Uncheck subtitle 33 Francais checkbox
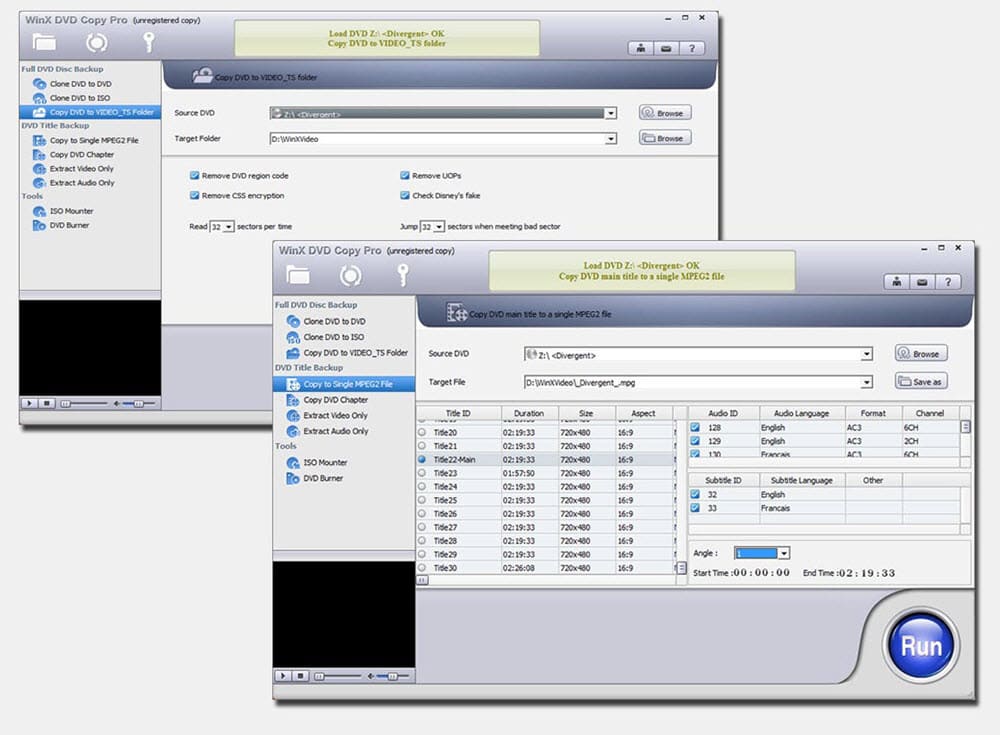This screenshot has width=1000, height=735. coord(695,508)
